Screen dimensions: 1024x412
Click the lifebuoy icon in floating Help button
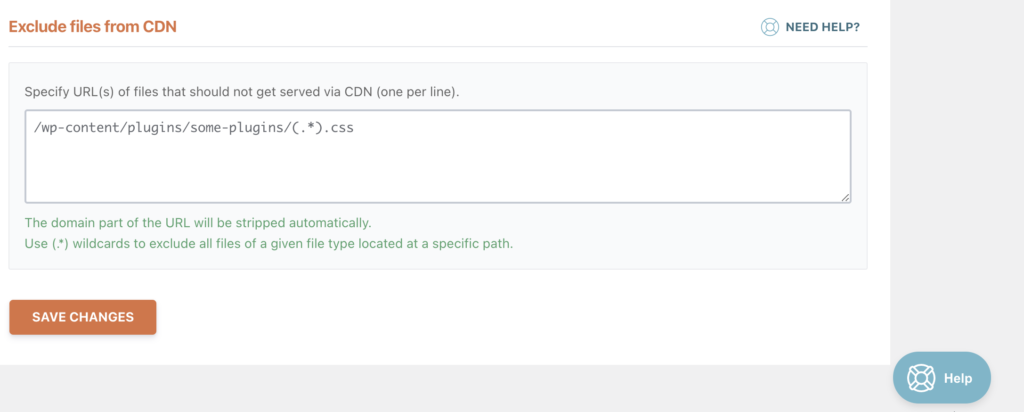point(920,378)
